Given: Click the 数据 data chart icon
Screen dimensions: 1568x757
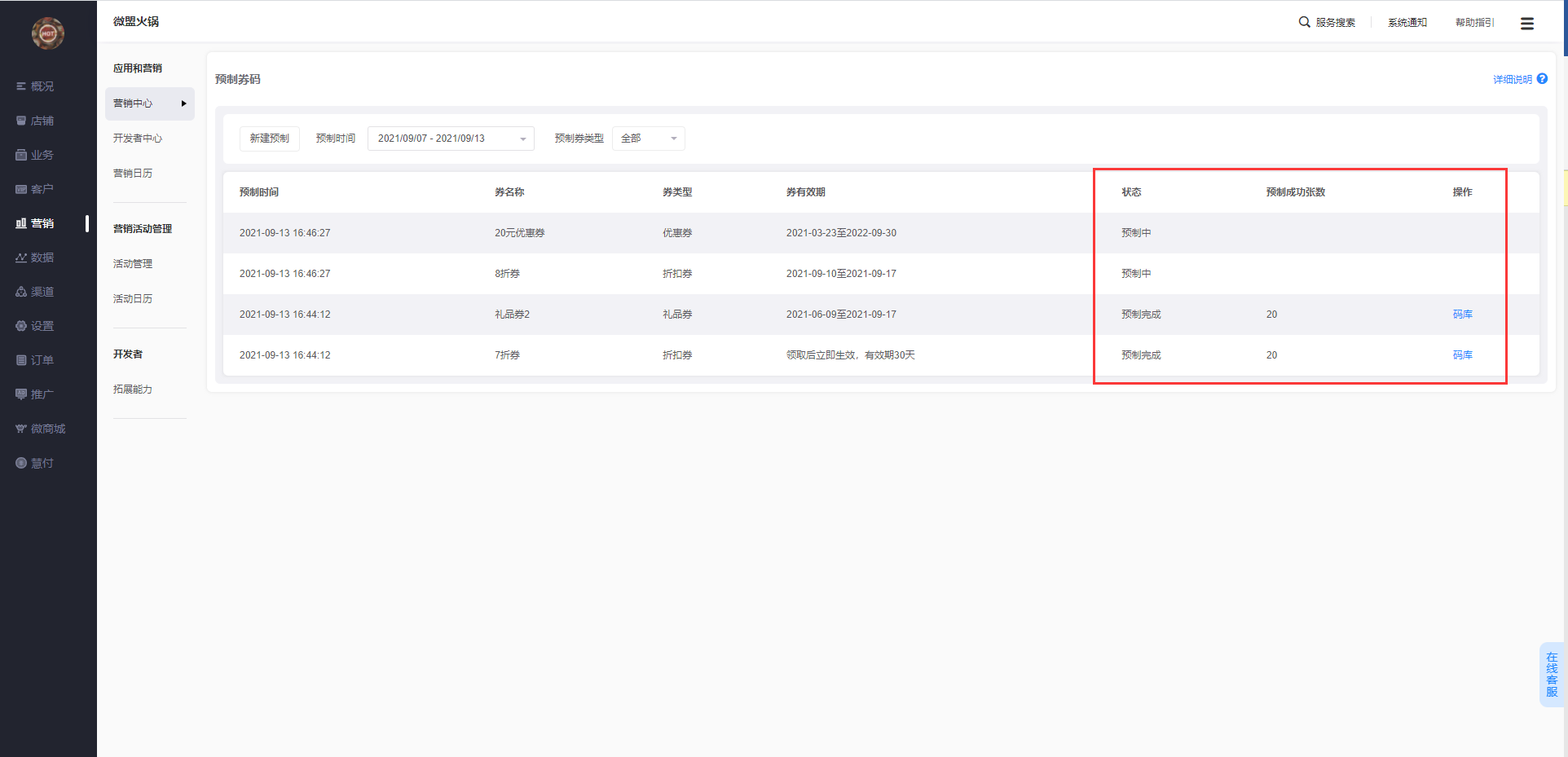Looking at the screenshot, I should click(x=21, y=257).
